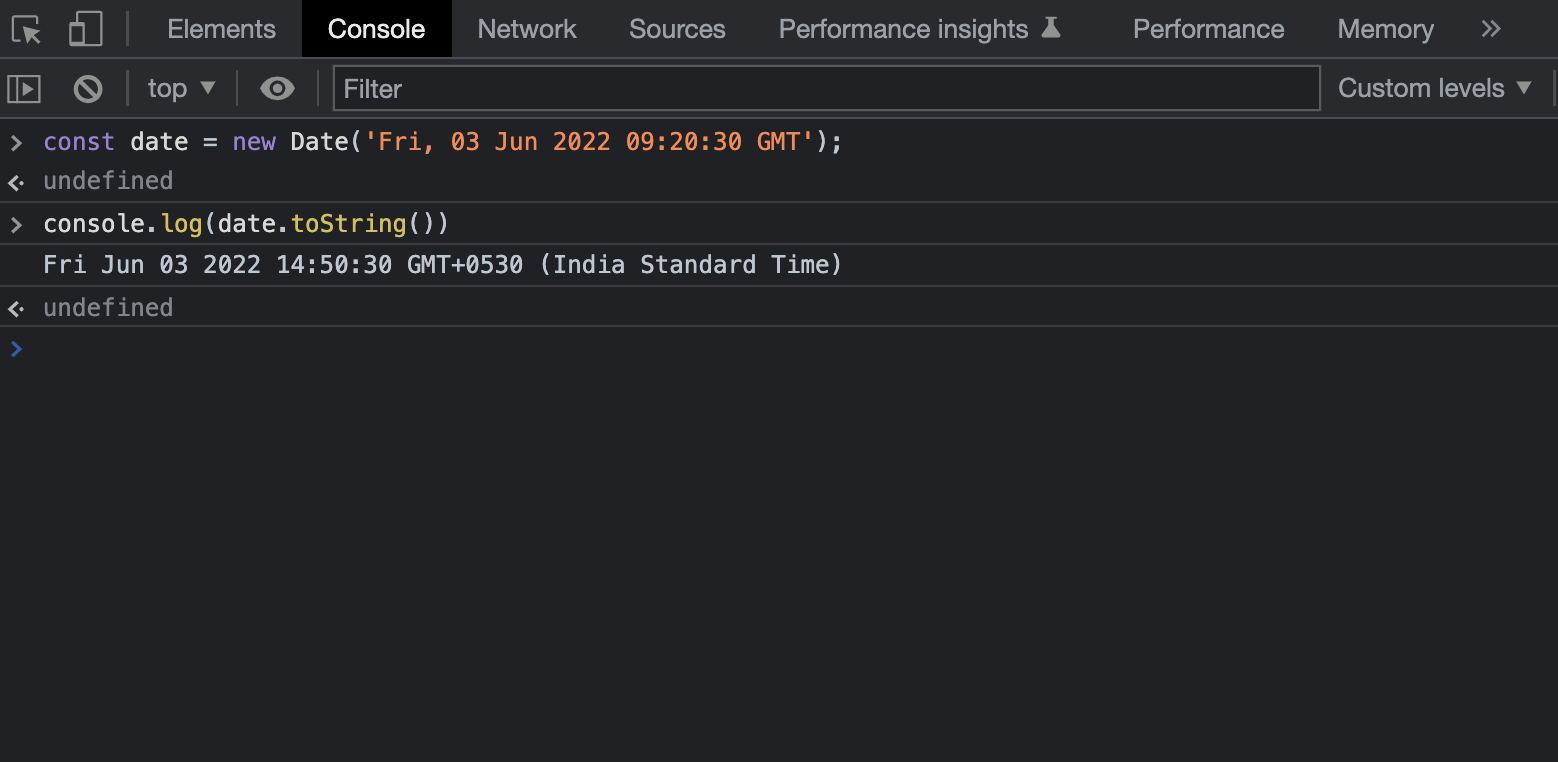Focus the Filter input field
The image size is (1558, 762).
tap(826, 88)
